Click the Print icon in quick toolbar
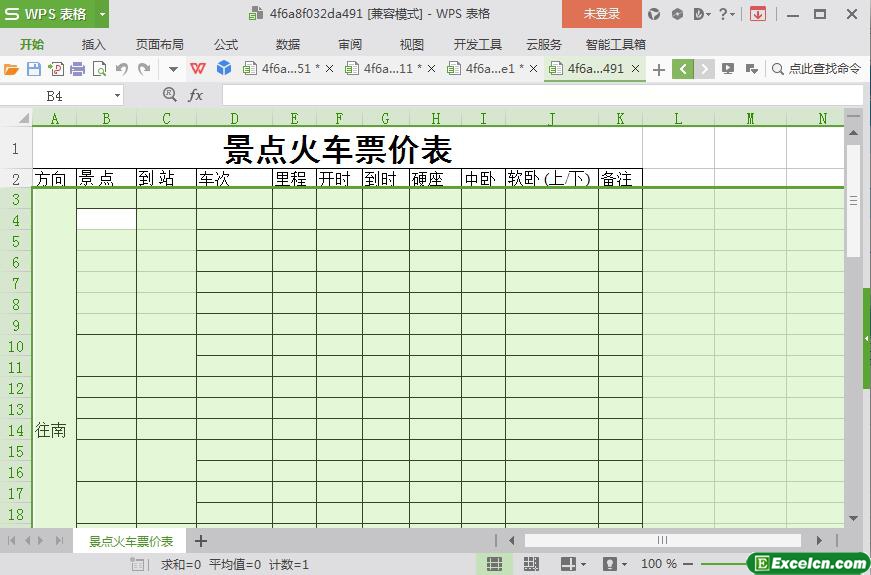Image resolution: width=871 pixels, height=575 pixels. [77, 69]
